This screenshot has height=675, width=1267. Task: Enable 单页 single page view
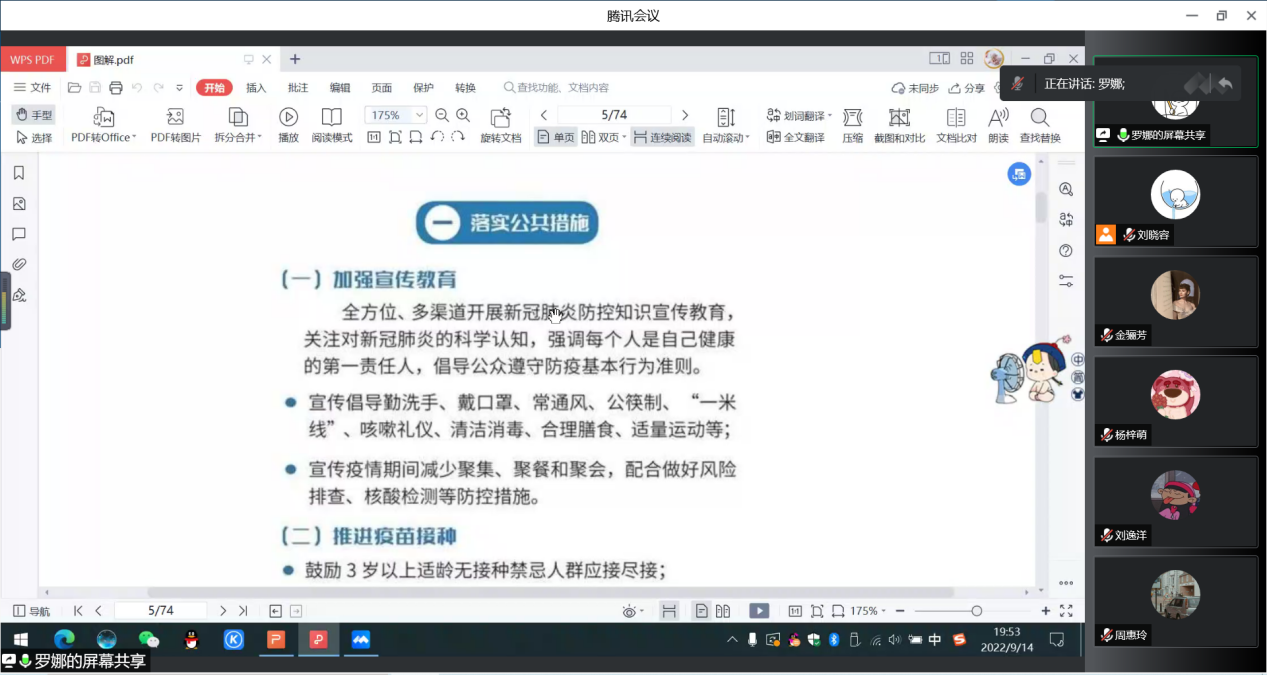pos(556,138)
